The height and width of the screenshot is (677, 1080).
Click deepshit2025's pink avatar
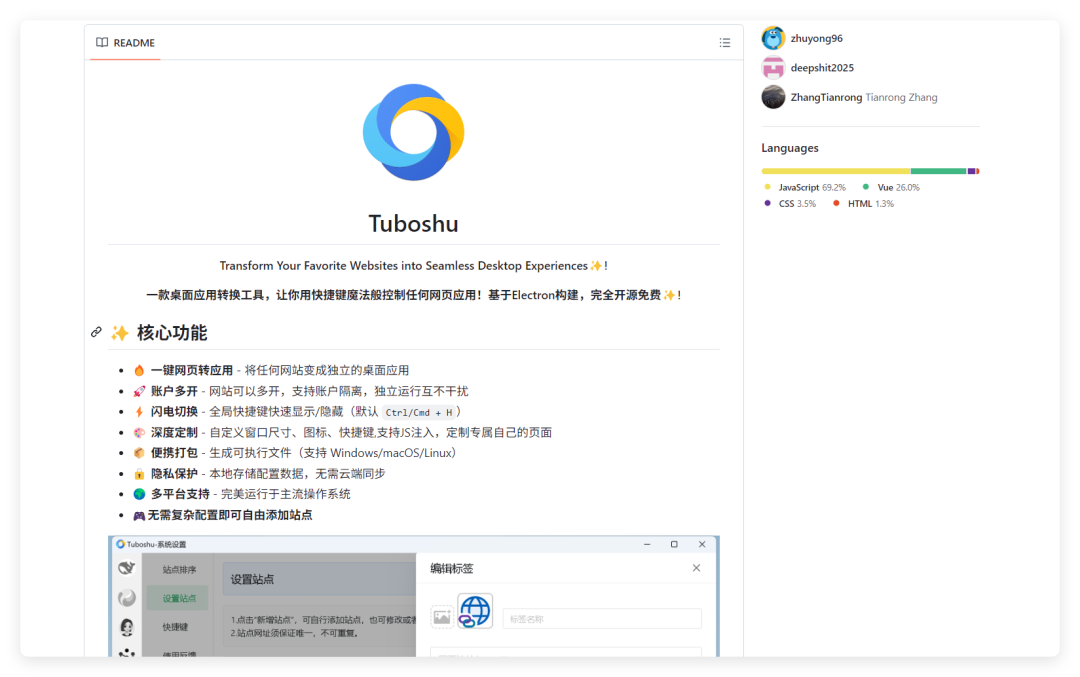point(773,67)
